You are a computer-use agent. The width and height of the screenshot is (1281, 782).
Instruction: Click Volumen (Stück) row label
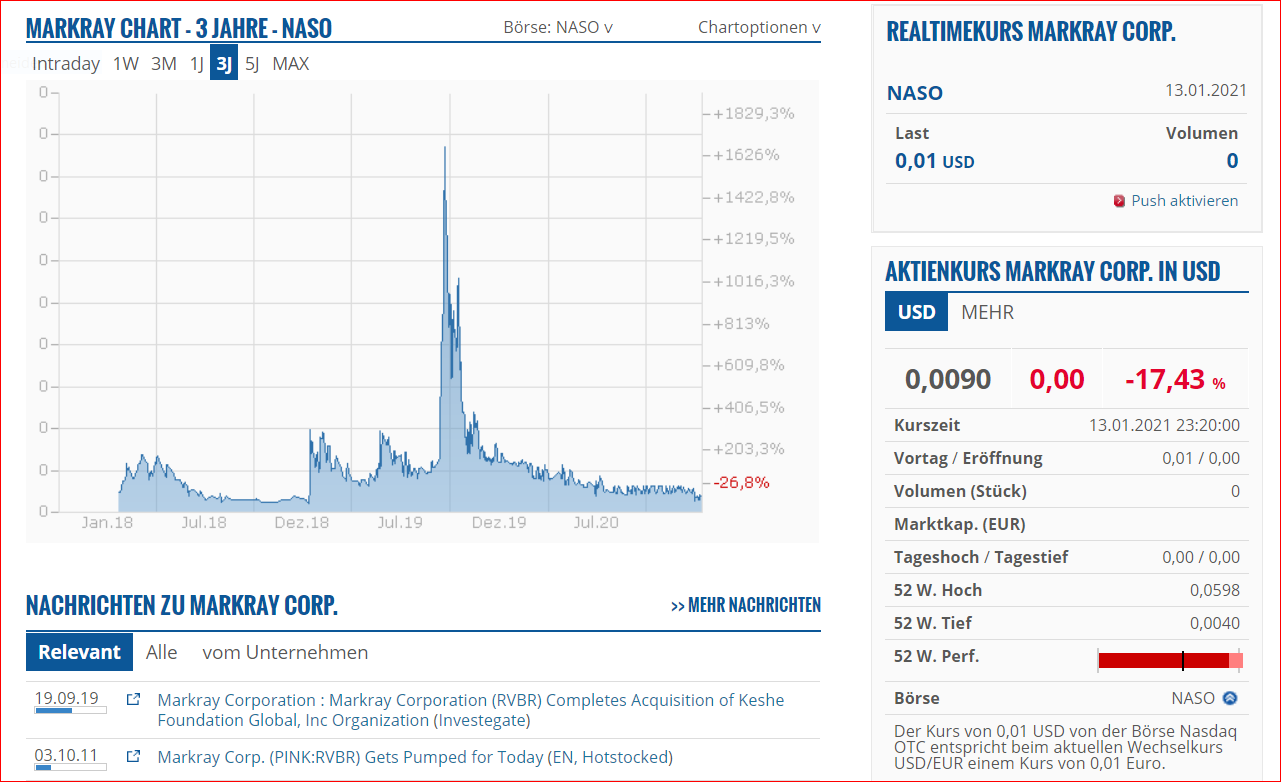click(960, 491)
